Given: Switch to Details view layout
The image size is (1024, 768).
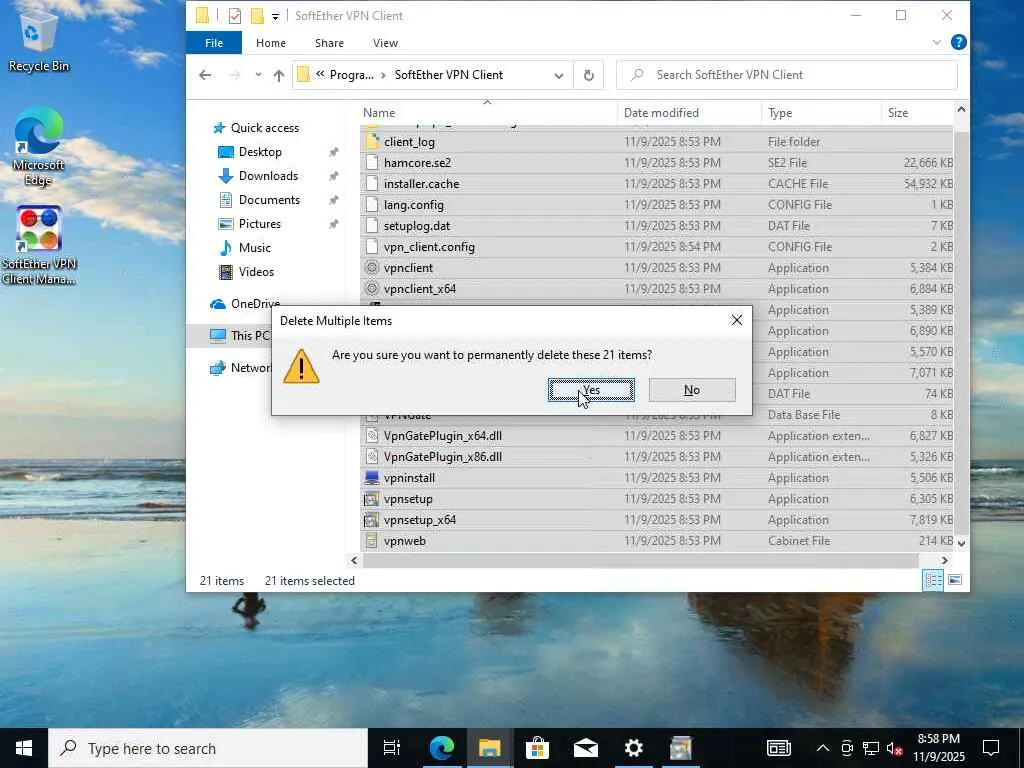Looking at the screenshot, I should (x=933, y=580).
